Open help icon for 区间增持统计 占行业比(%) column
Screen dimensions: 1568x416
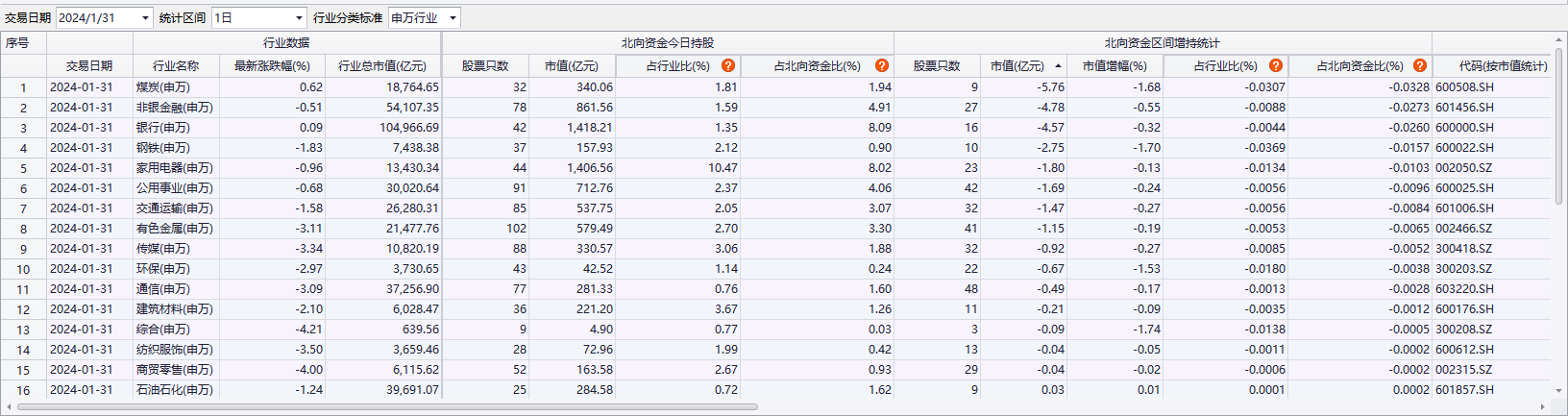(x=1276, y=65)
